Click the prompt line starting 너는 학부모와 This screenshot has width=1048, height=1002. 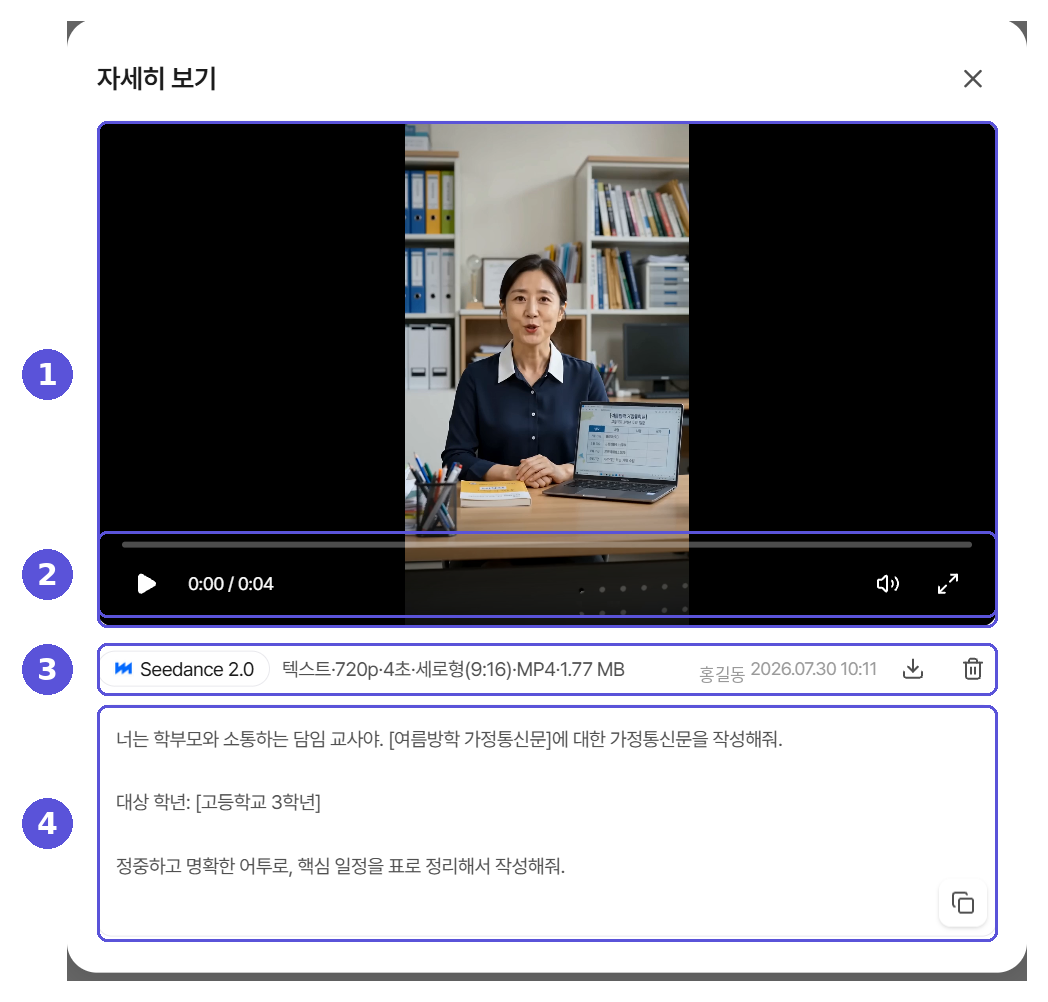(x=449, y=739)
